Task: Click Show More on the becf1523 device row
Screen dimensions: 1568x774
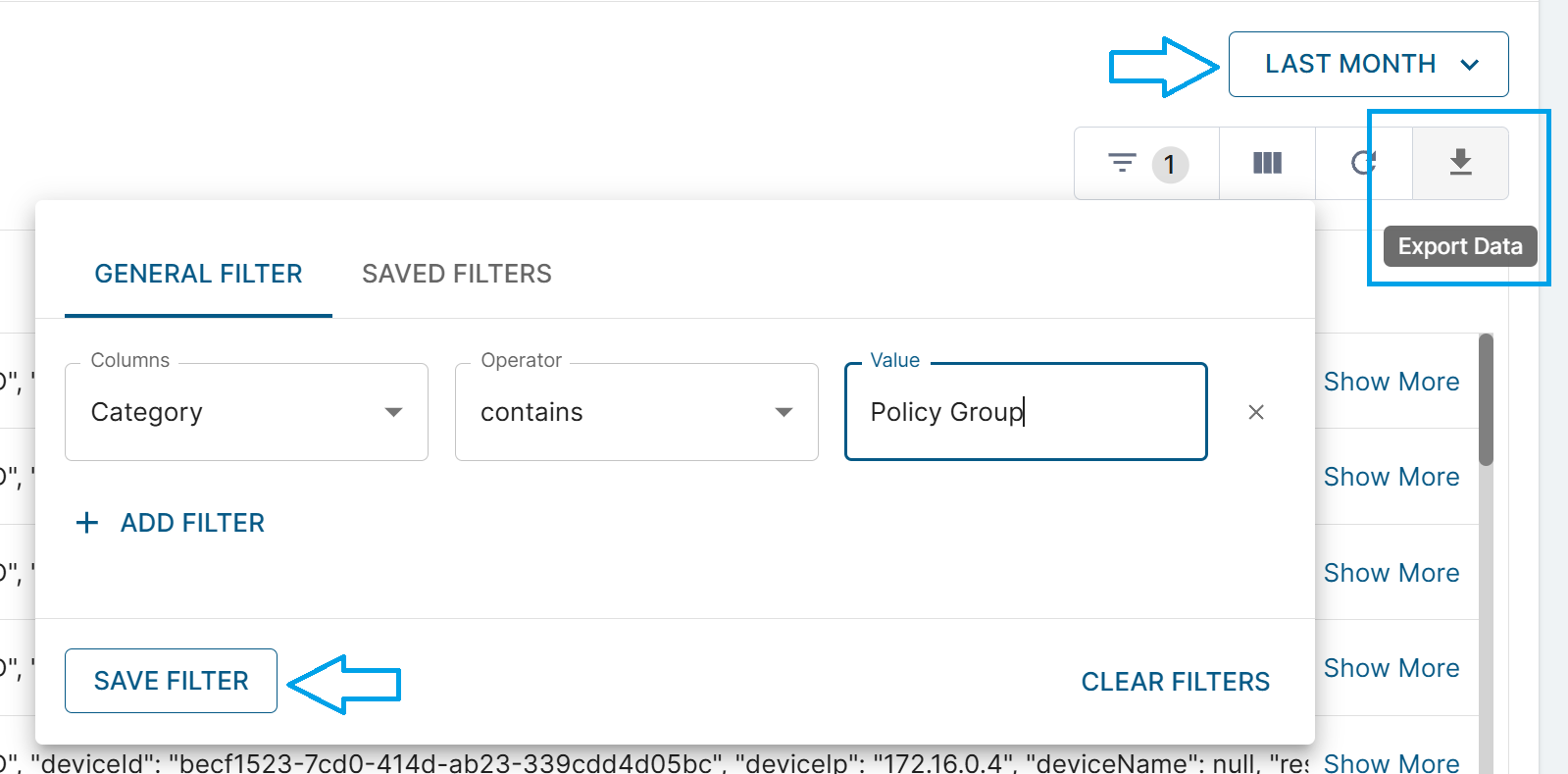Action: click(1391, 762)
